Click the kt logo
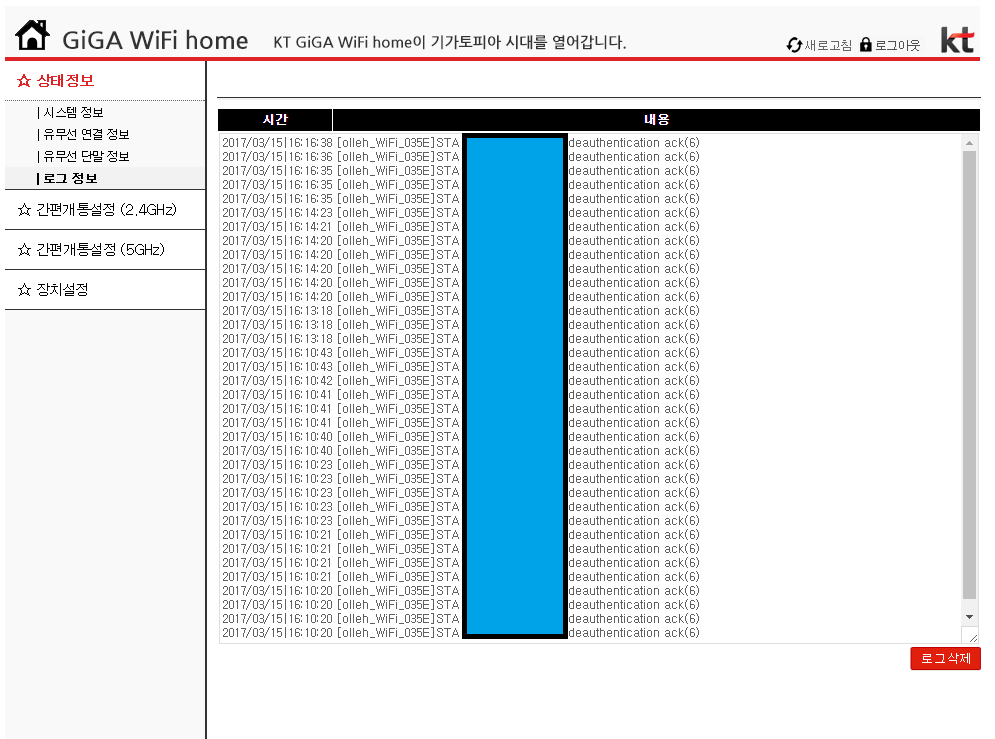Viewport: 995px width, 739px height. tap(957, 39)
